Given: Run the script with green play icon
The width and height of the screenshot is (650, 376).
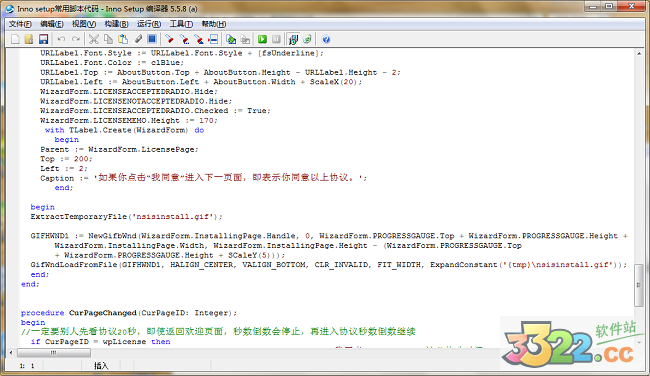Looking at the screenshot, I should point(262,39).
